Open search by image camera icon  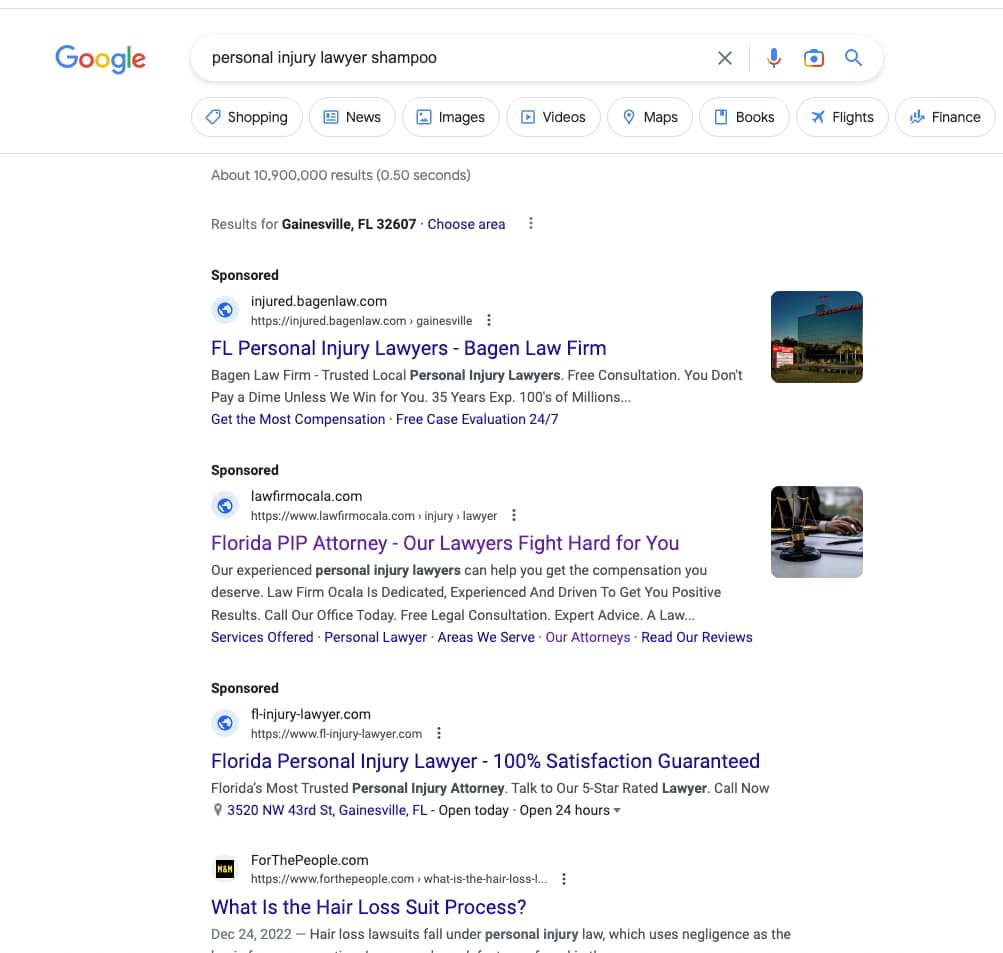pos(814,58)
